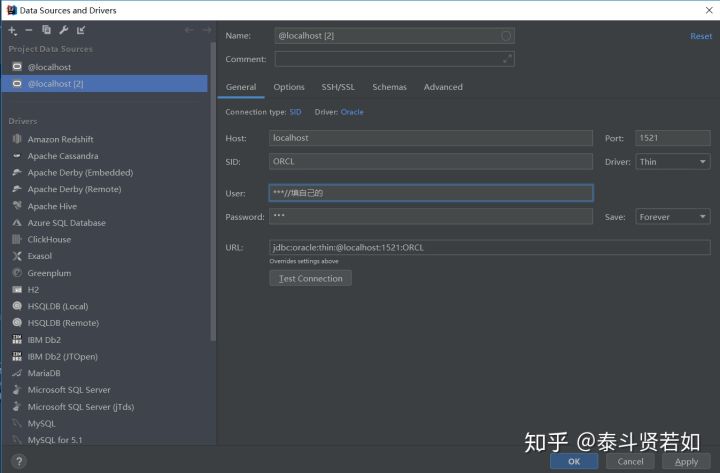720x473 pixels.
Task: Click the Name input field
Action: [x=394, y=36]
